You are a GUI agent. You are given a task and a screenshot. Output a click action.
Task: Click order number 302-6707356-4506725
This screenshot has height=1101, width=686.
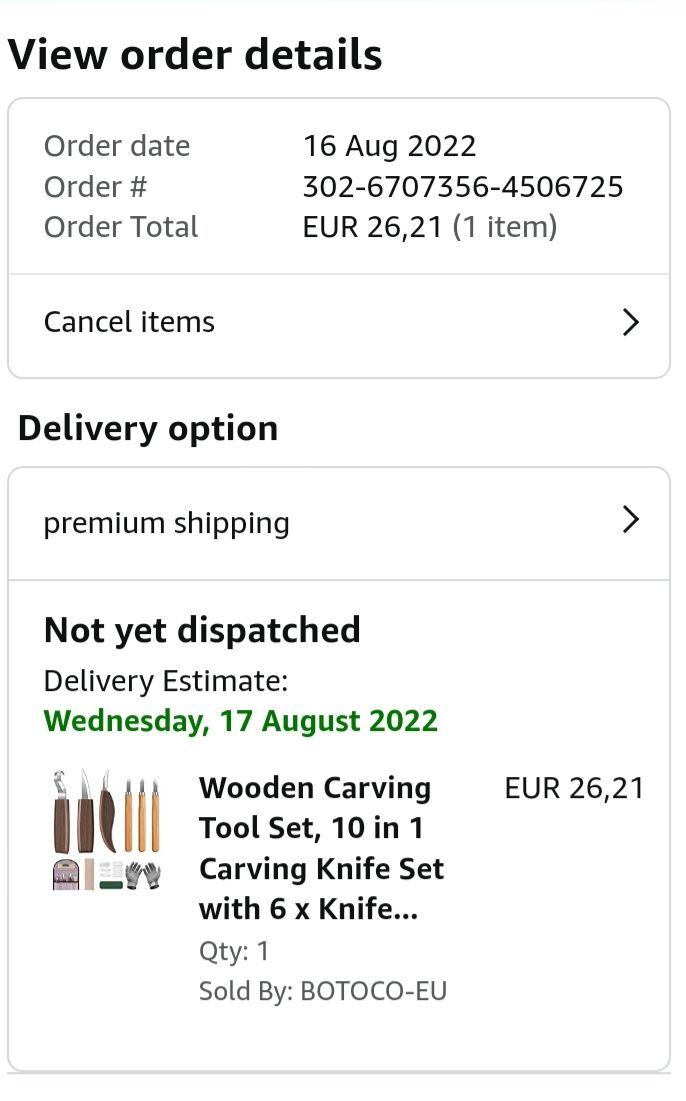coord(463,187)
